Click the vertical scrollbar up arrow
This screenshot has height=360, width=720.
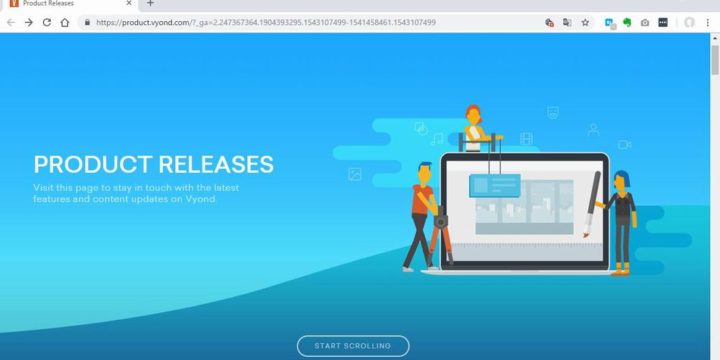pos(715,38)
